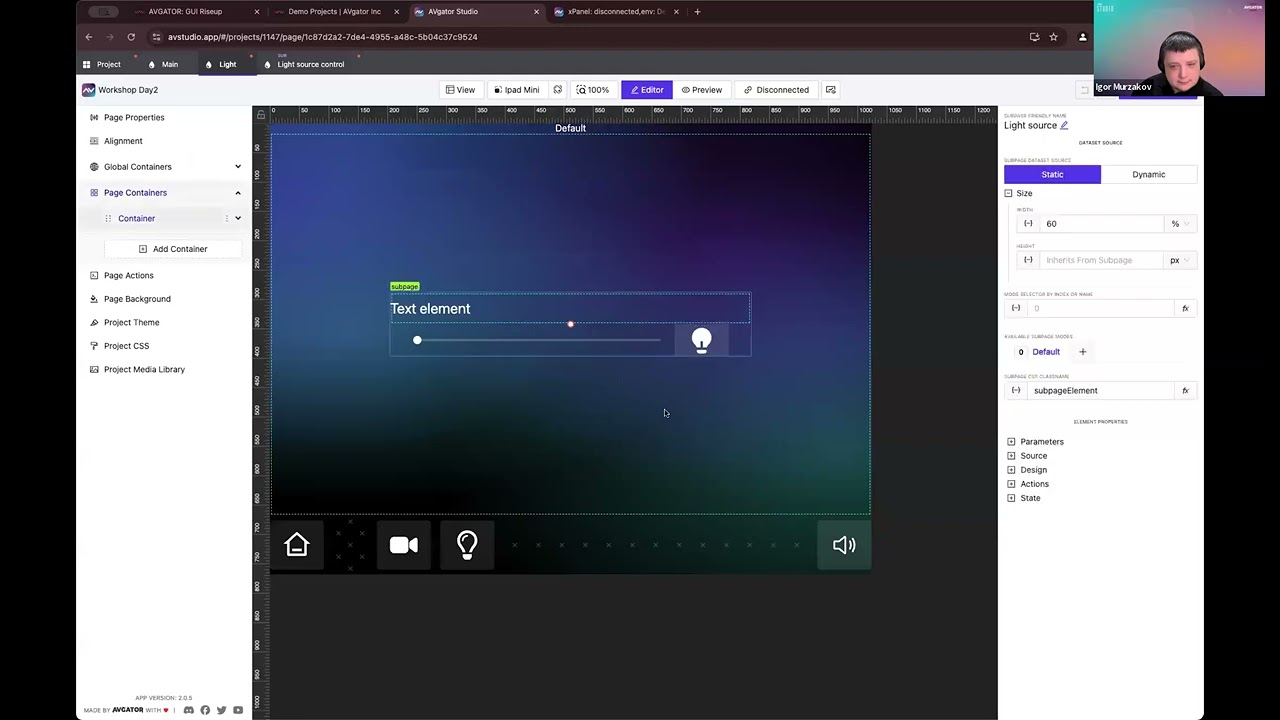Expand the Actions section
Viewport: 1280px width, 720px height.
[x=1011, y=484]
